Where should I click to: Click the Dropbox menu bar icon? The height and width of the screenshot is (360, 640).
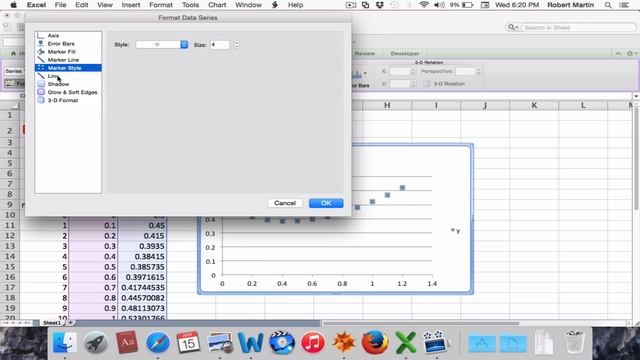[x=380, y=5]
